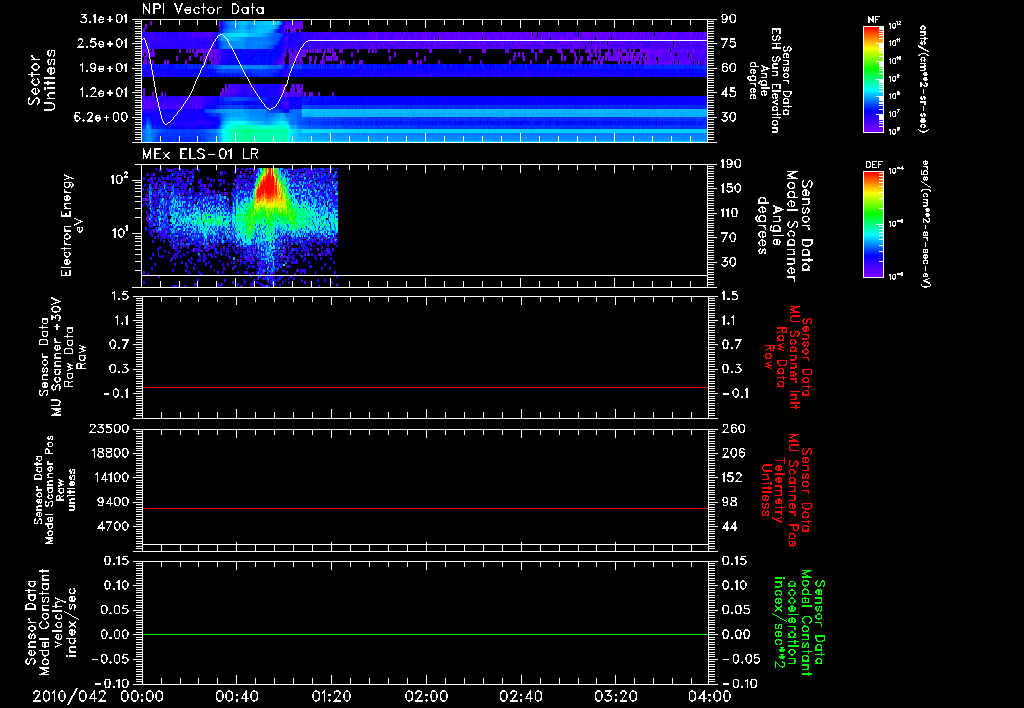Select the "NPI Vector Data" panel title
1024x708 pixels.
203,9
